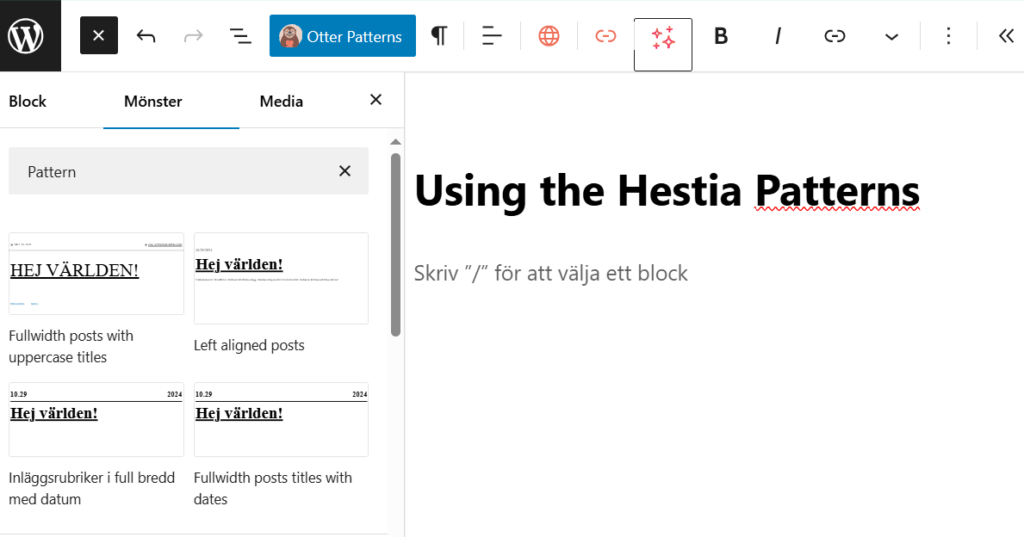Image resolution: width=1024 pixels, height=537 pixels.
Task: Click the orange globe icon
Action: click(549, 36)
